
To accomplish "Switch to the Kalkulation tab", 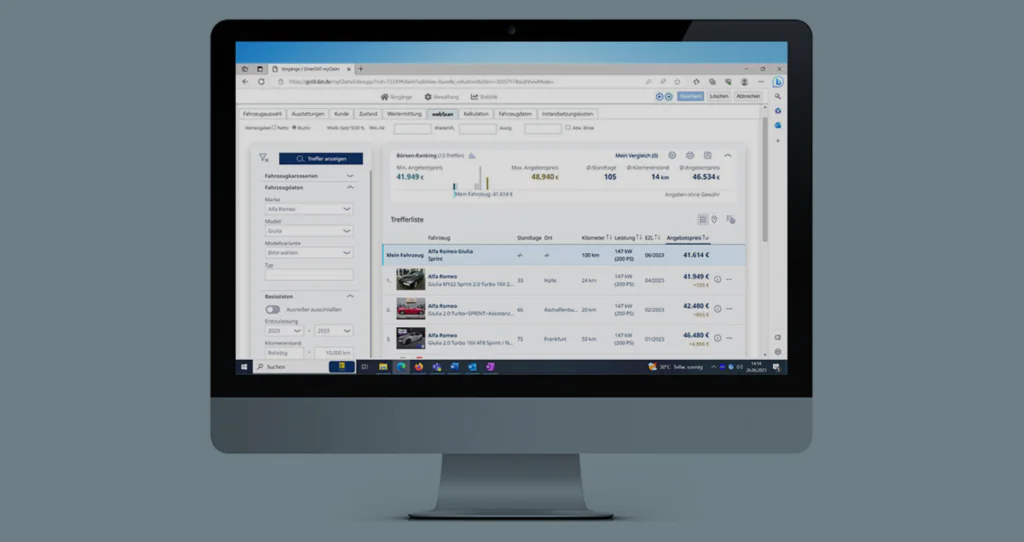I will pos(476,114).
